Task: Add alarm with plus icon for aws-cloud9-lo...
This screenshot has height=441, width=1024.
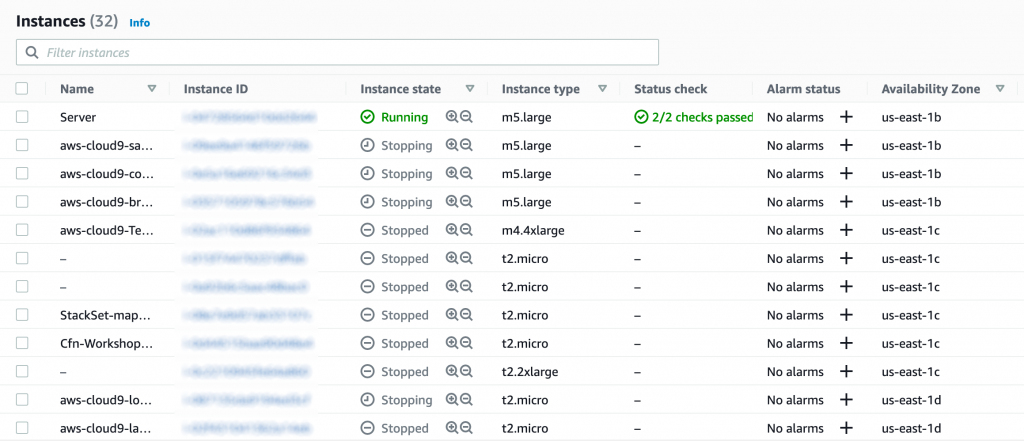Action: (846, 400)
